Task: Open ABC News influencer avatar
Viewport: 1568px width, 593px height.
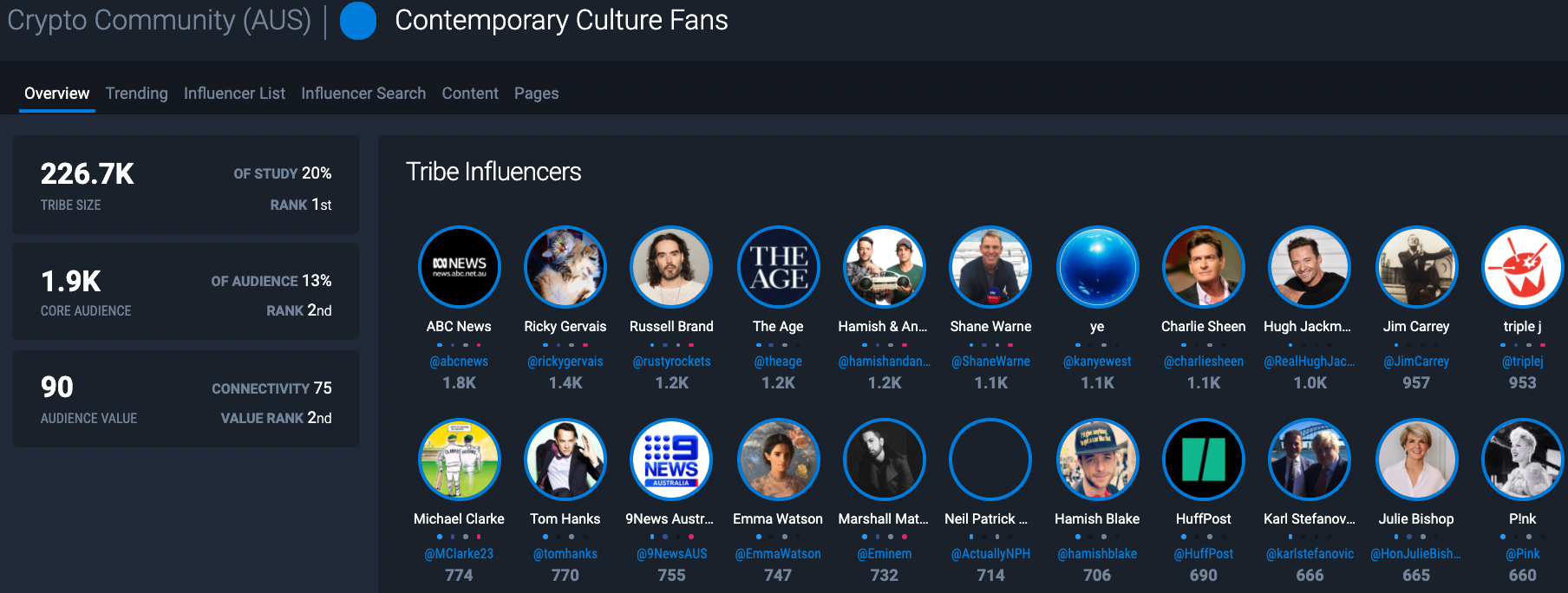Action: click(x=459, y=267)
